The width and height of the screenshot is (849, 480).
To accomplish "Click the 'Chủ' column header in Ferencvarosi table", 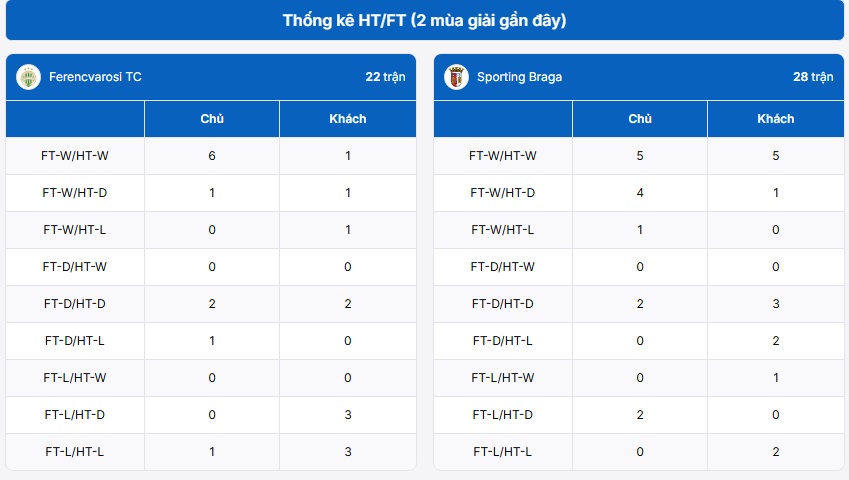I will pyautogui.click(x=212, y=119).
